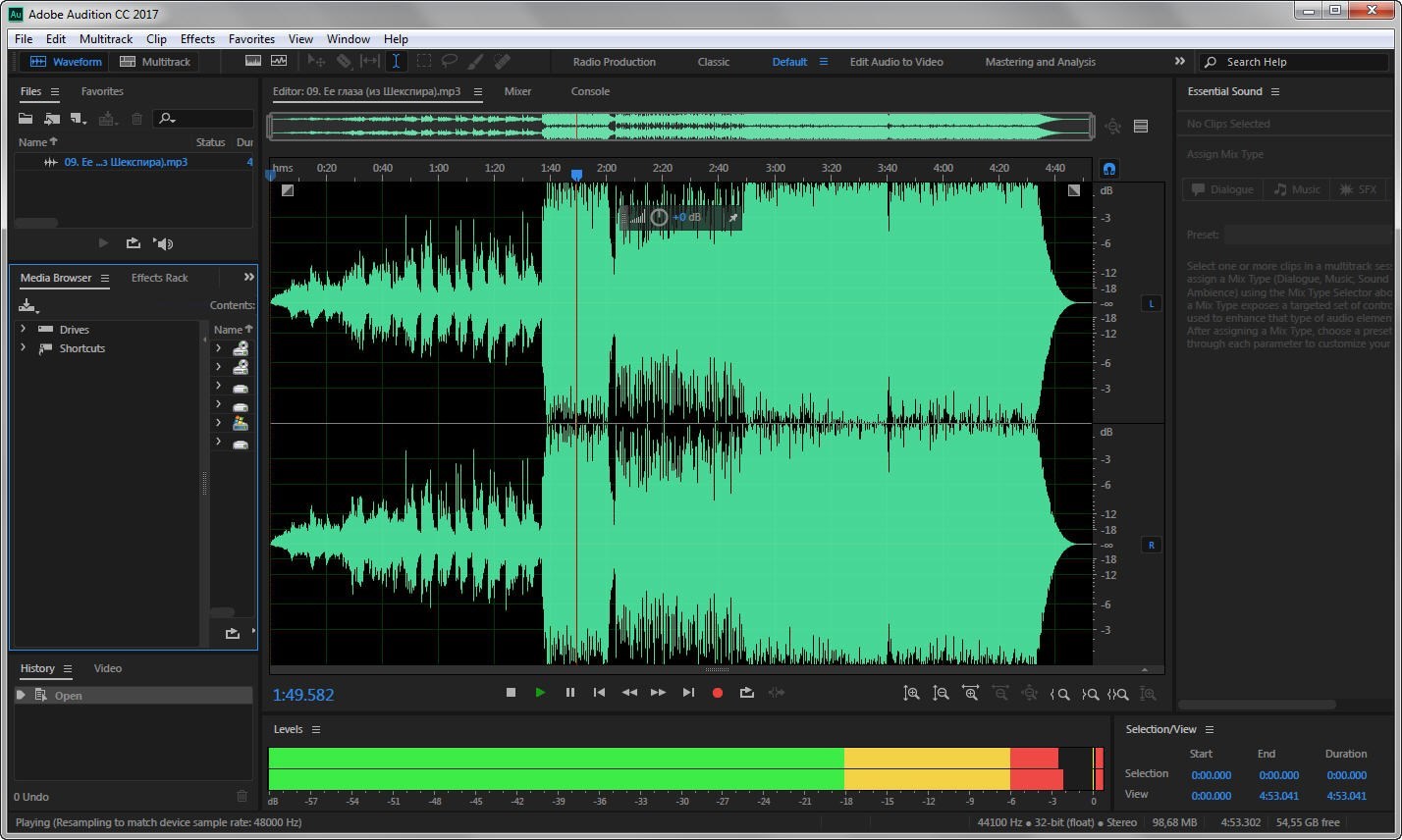The image size is (1402, 840).
Task: Toggle the headphone snapping icon by timeline
Action: [1109, 169]
